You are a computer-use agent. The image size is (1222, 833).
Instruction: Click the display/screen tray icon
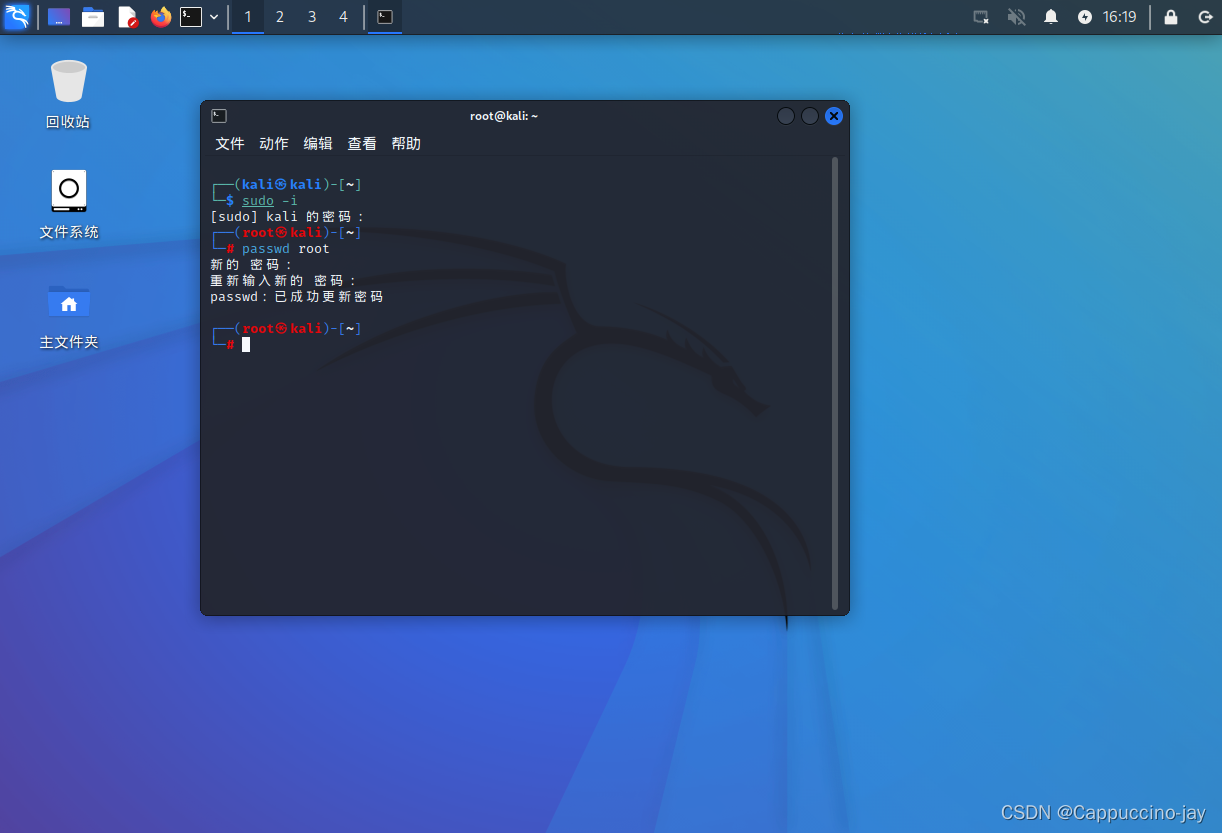point(982,17)
